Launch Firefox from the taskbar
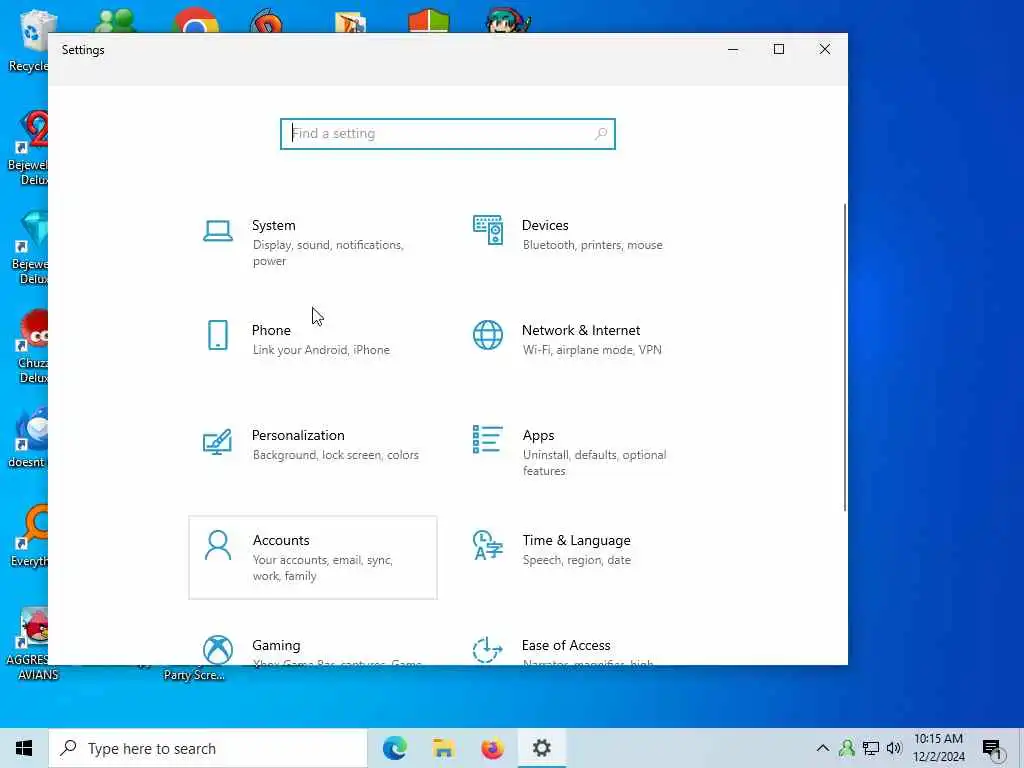This screenshot has width=1024, height=768. tap(492, 748)
